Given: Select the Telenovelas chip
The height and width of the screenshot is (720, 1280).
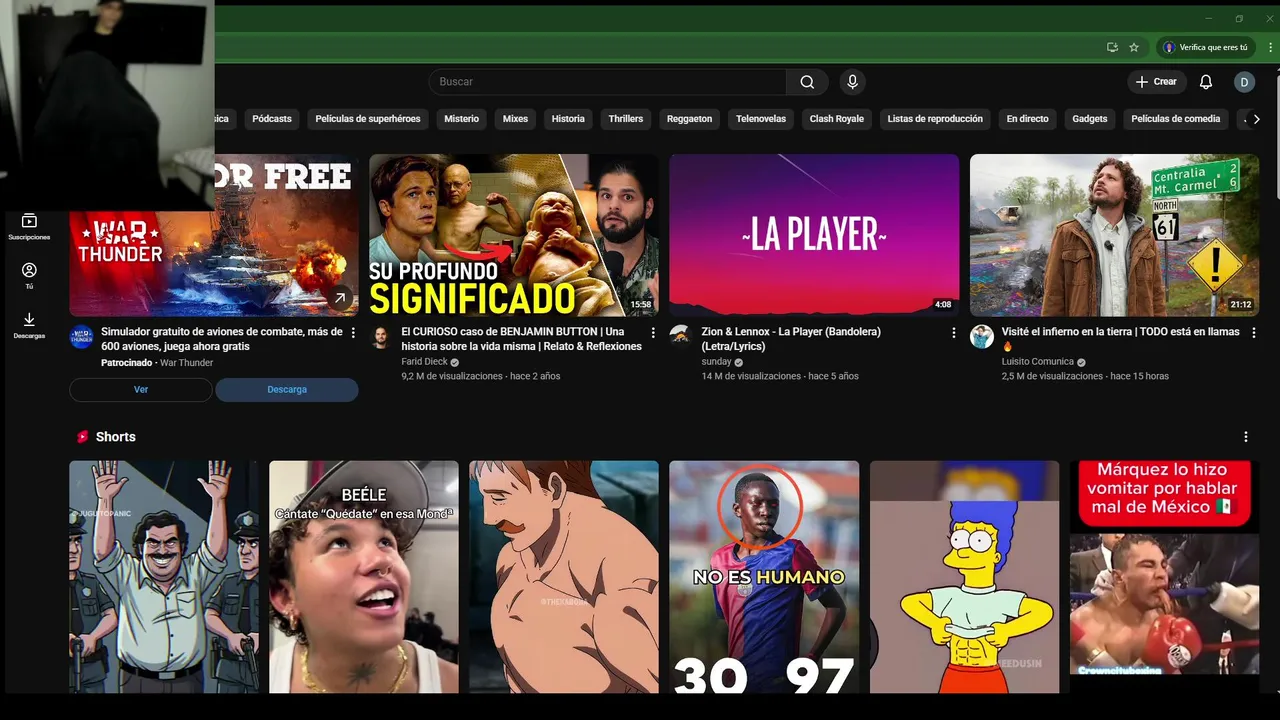Looking at the screenshot, I should pyautogui.click(x=761, y=119).
